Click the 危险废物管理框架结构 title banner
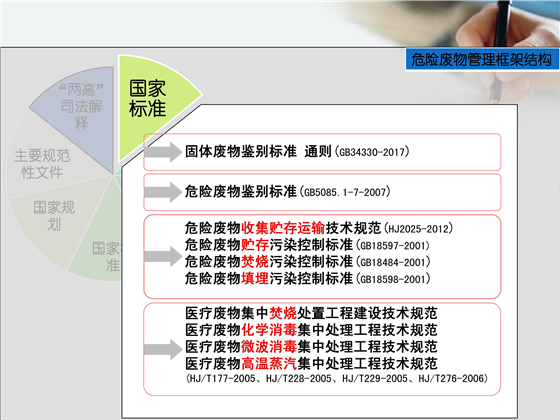The image size is (560, 420). click(x=482, y=59)
